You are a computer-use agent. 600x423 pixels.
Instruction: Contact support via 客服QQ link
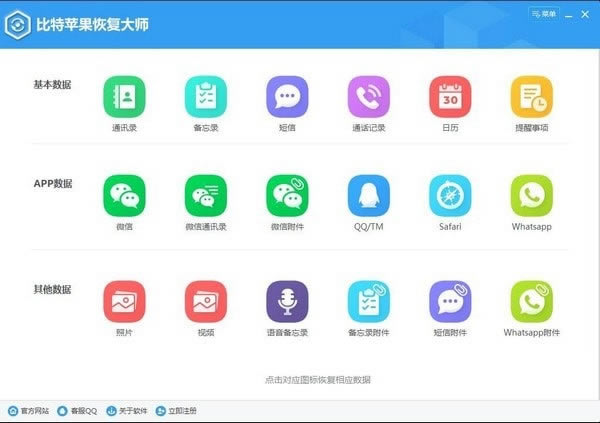coord(77,411)
